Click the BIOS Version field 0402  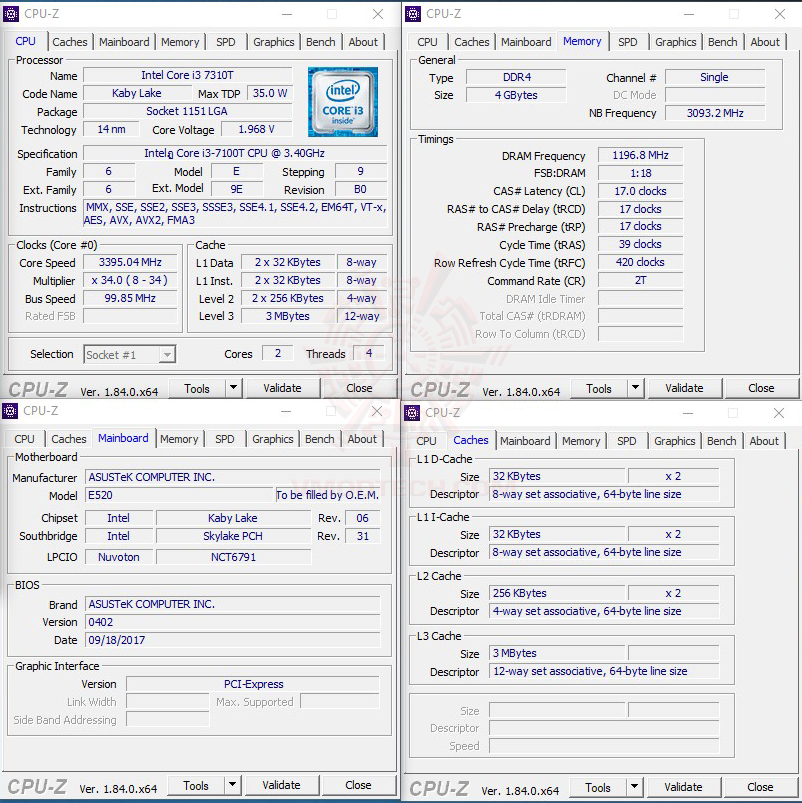[233, 622]
